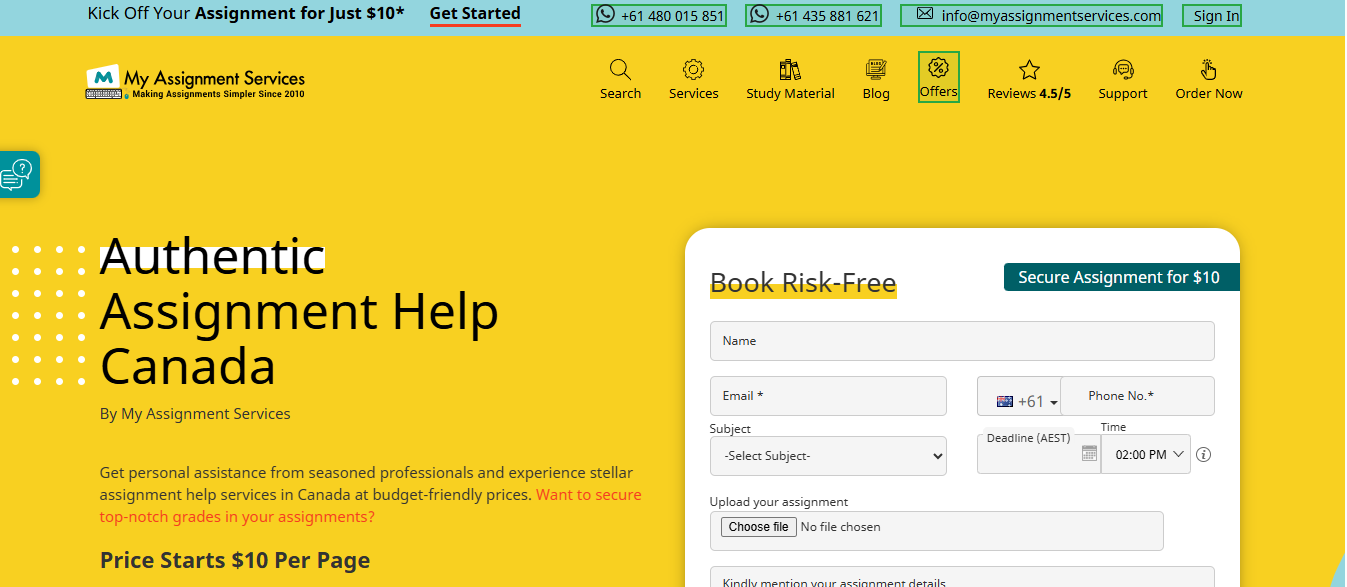Click the Order Now hand icon

tap(1208, 70)
